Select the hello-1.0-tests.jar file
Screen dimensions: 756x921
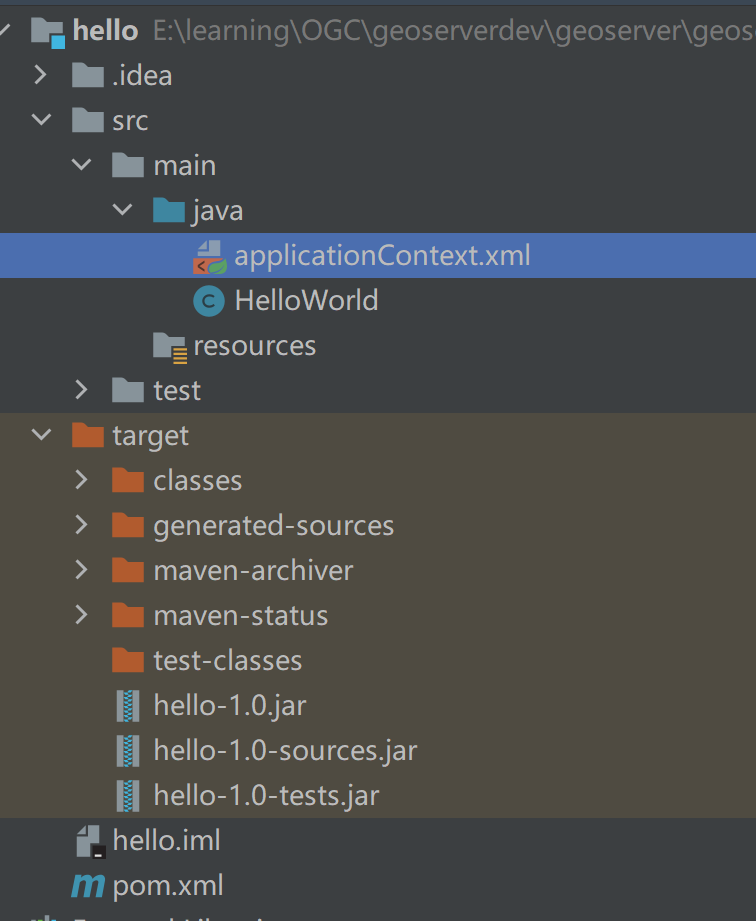click(x=266, y=796)
